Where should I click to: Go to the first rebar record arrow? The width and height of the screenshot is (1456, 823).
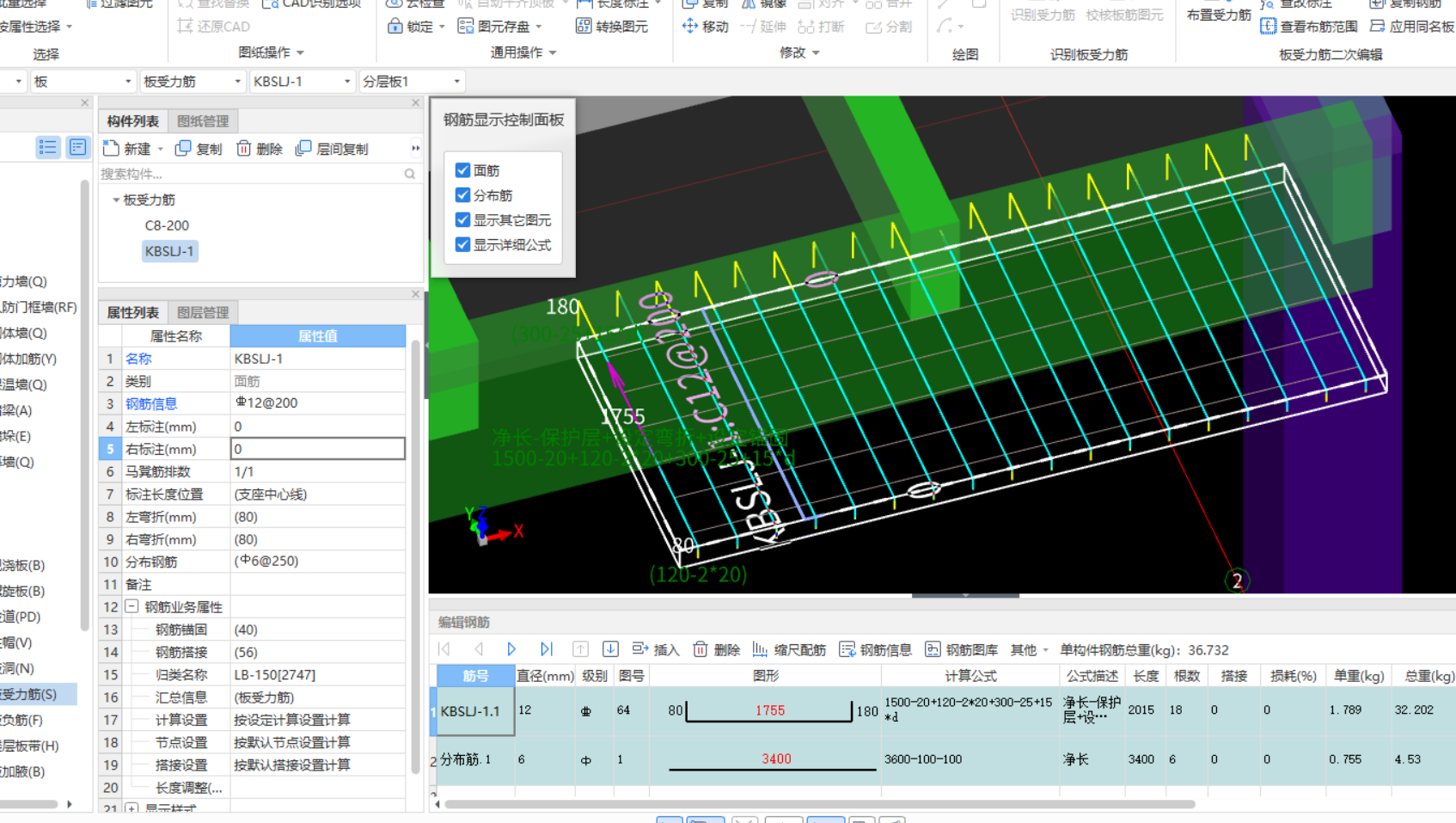pyautogui.click(x=444, y=649)
